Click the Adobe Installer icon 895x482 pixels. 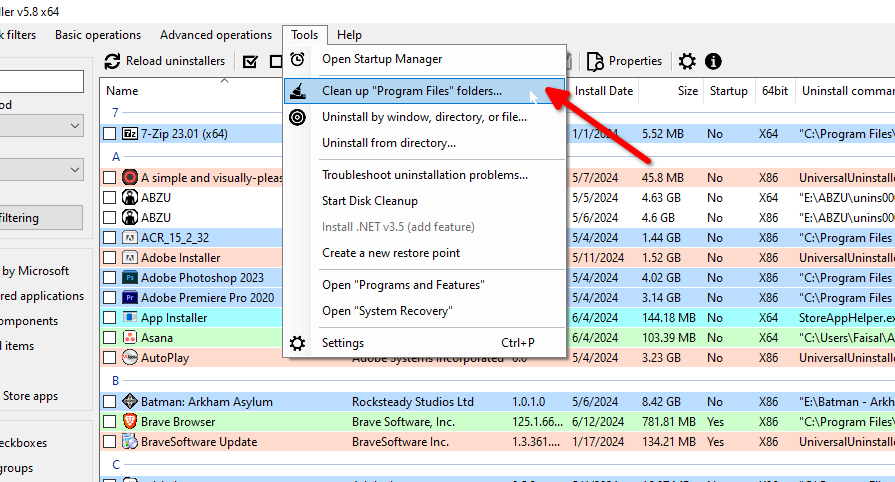pos(130,258)
